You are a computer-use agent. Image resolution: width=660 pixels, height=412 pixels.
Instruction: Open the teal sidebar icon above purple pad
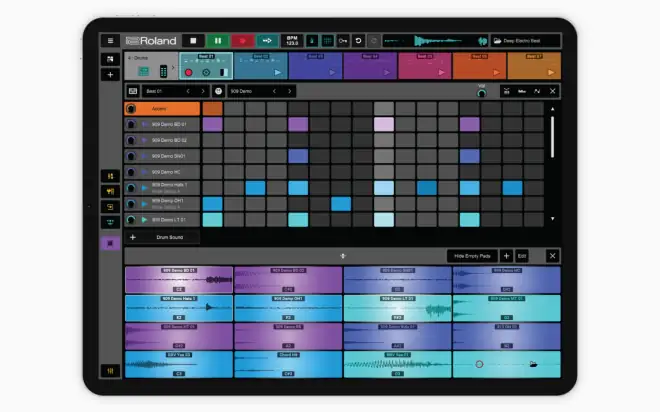(110, 222)
